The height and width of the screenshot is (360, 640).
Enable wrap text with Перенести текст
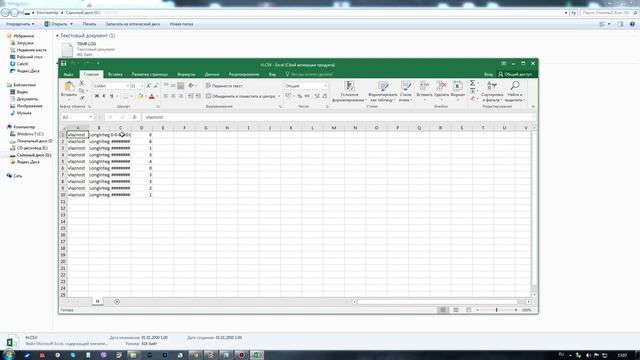[224, 86]
